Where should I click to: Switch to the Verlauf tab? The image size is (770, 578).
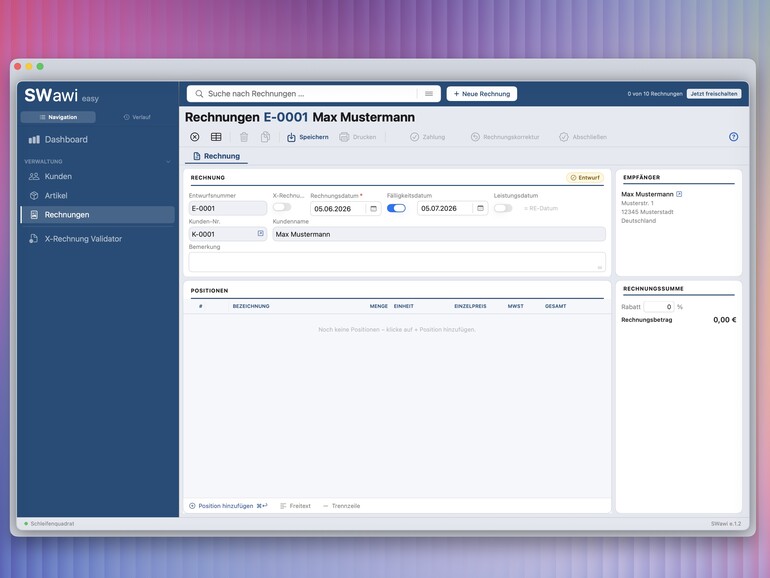(137, 117)
